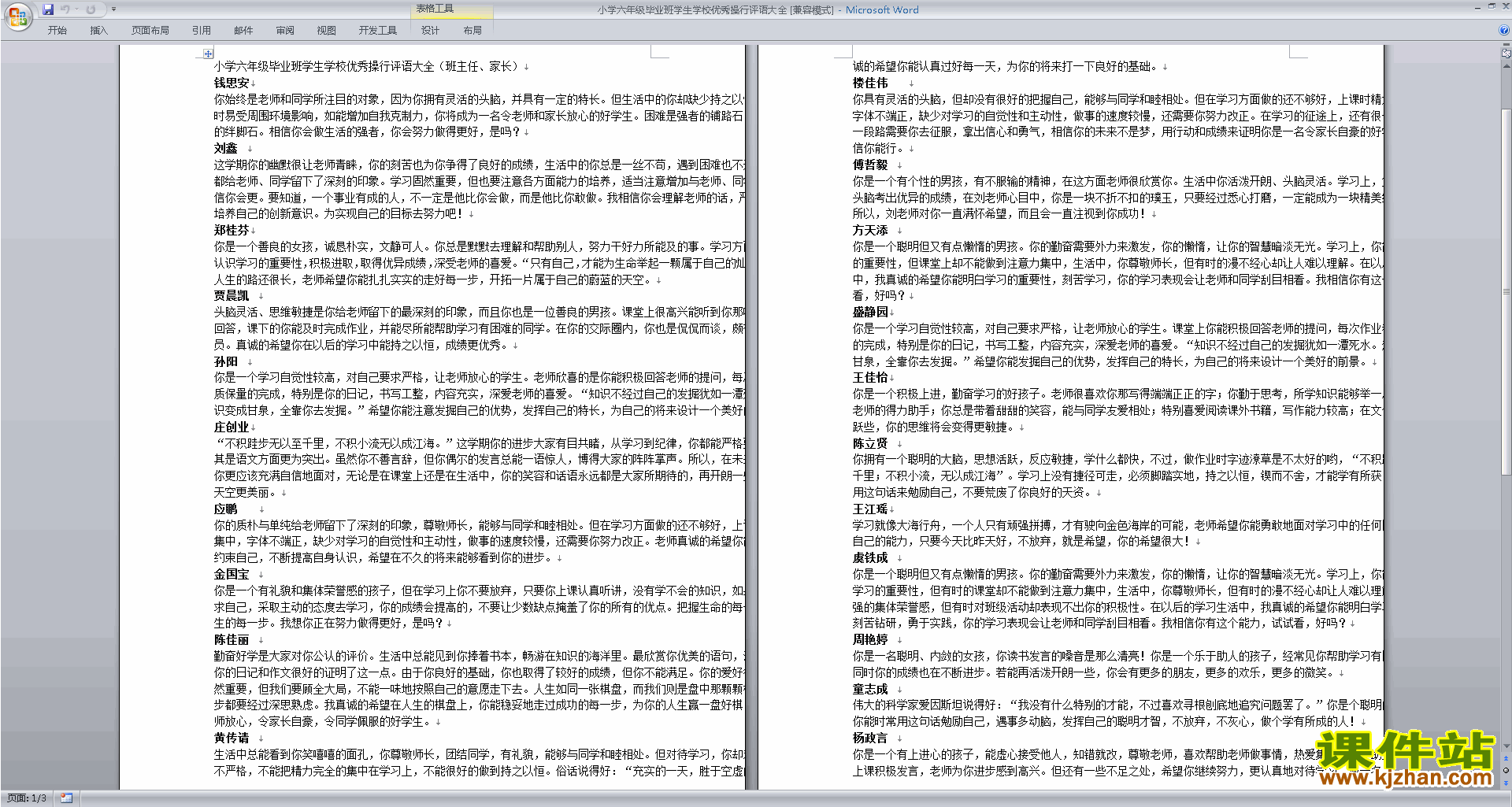The image size is (1512, 807).
Task: Open Word Help question mark icon
Action: pyautogui.click(x=1504, y=30)
